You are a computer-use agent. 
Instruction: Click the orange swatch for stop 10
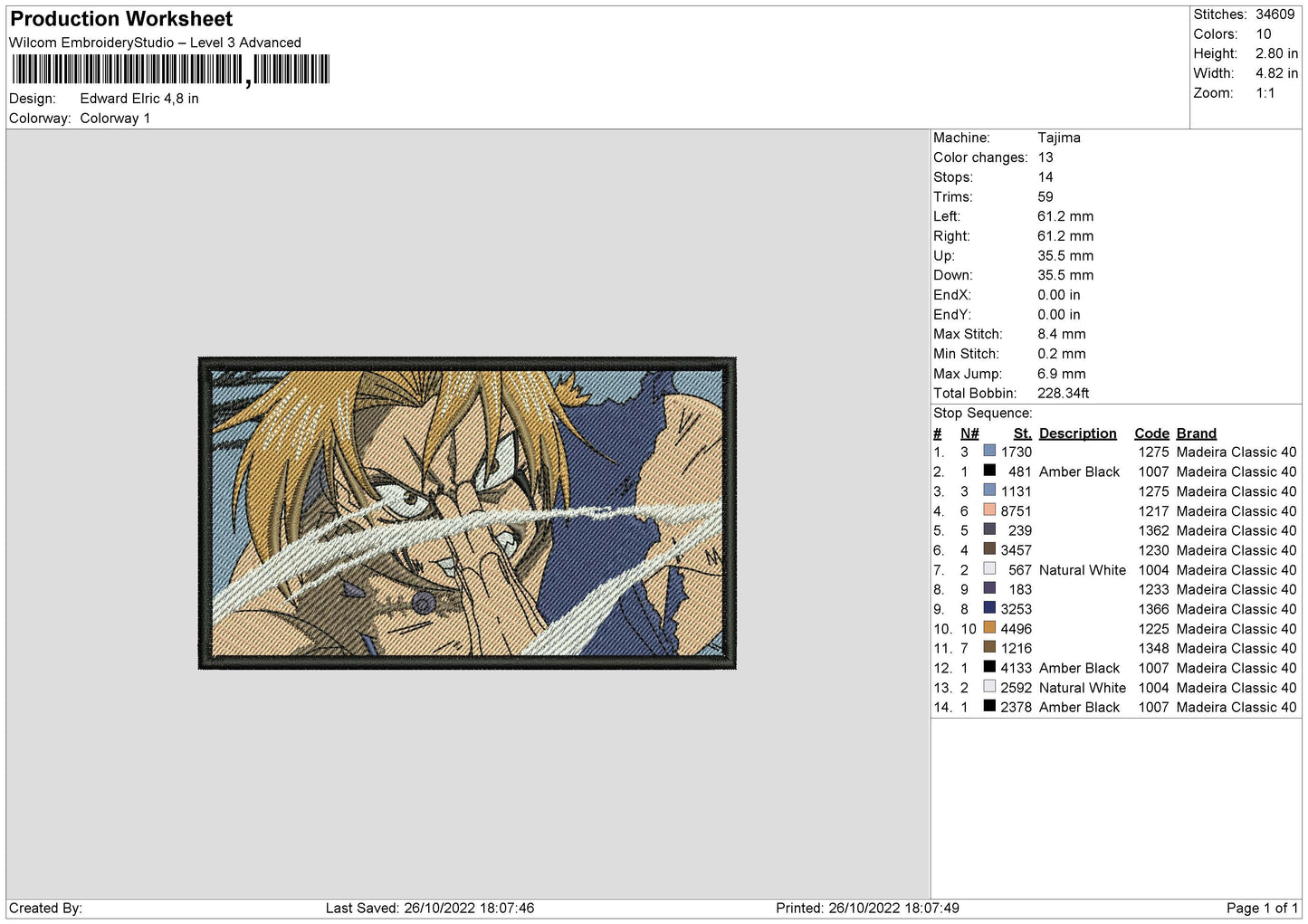click(989, 627)
